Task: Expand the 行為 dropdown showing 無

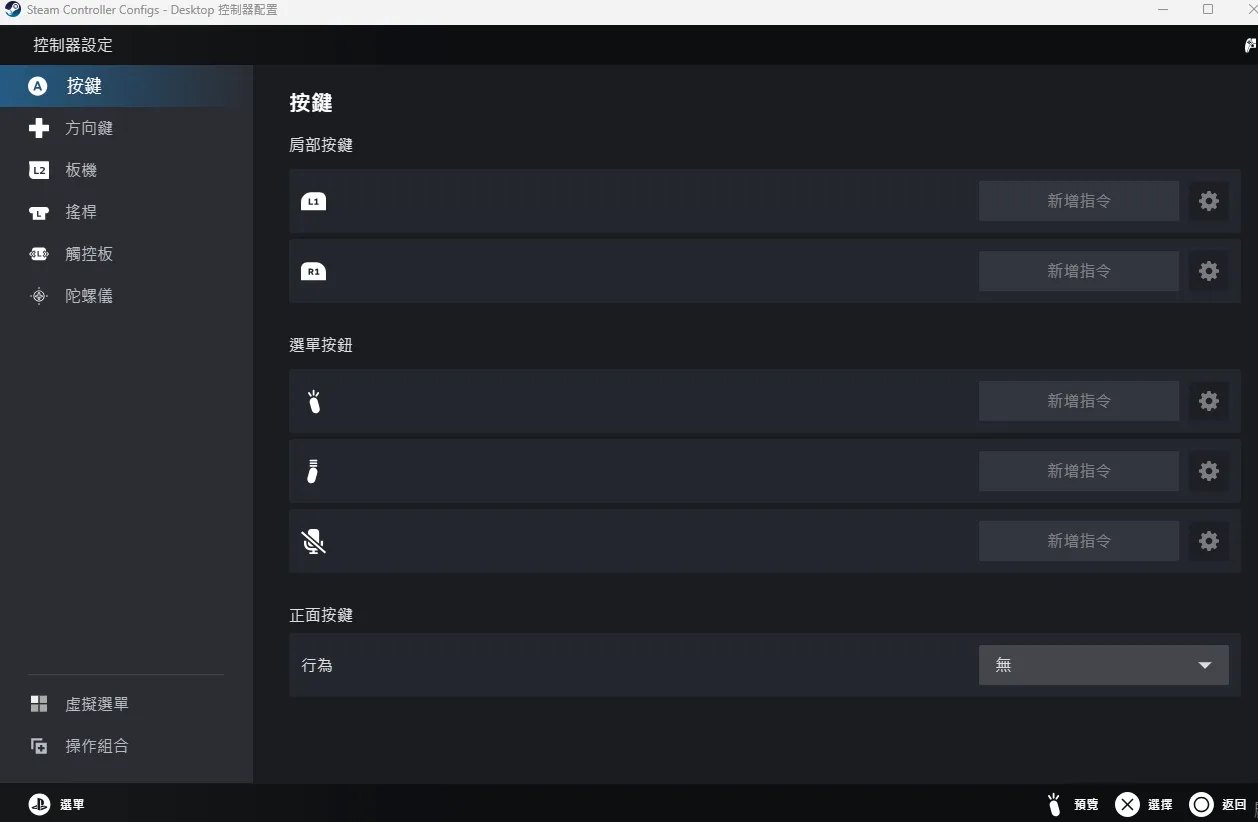Action: (1103, 665)
